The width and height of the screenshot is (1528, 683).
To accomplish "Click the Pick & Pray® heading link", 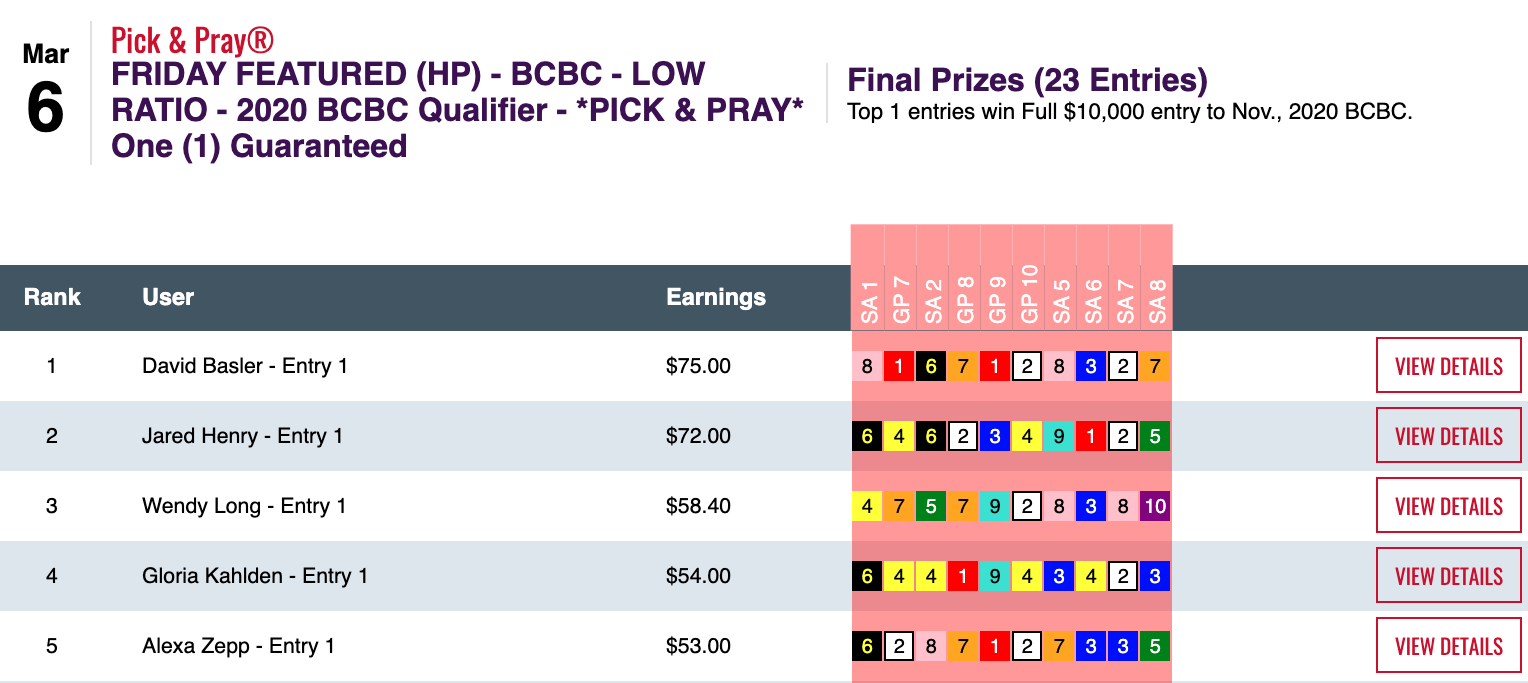I will coord(192,41).
